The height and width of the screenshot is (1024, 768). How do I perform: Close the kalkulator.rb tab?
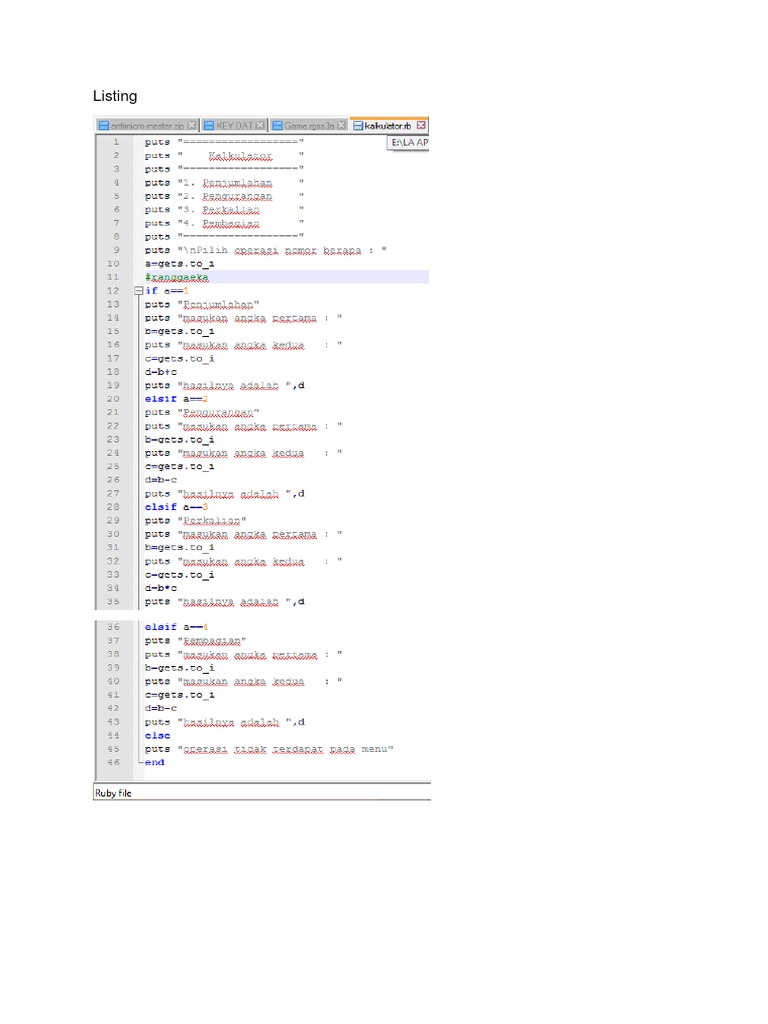click(421, 125)
